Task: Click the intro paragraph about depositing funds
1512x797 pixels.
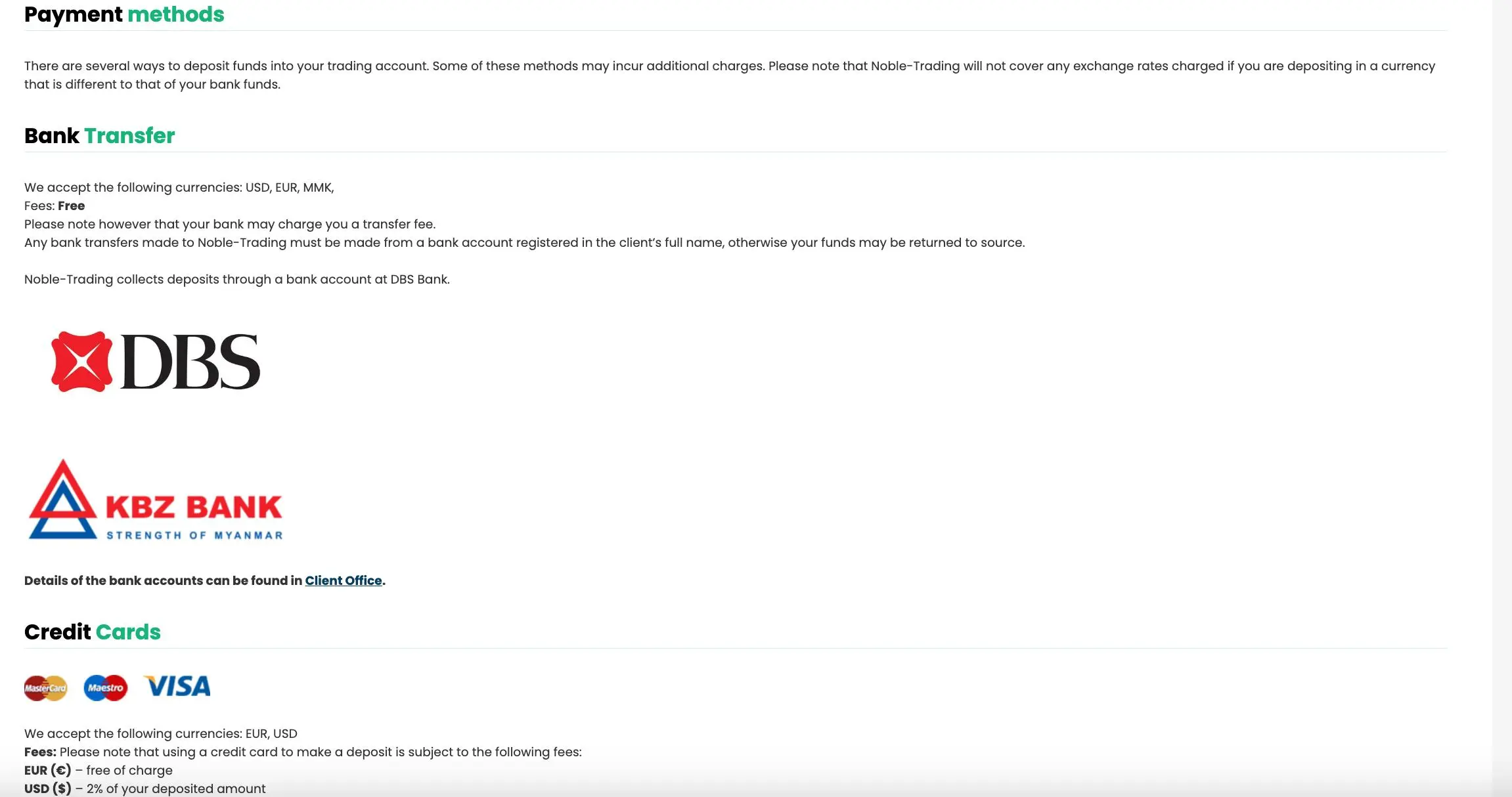Action: [730, 75]
